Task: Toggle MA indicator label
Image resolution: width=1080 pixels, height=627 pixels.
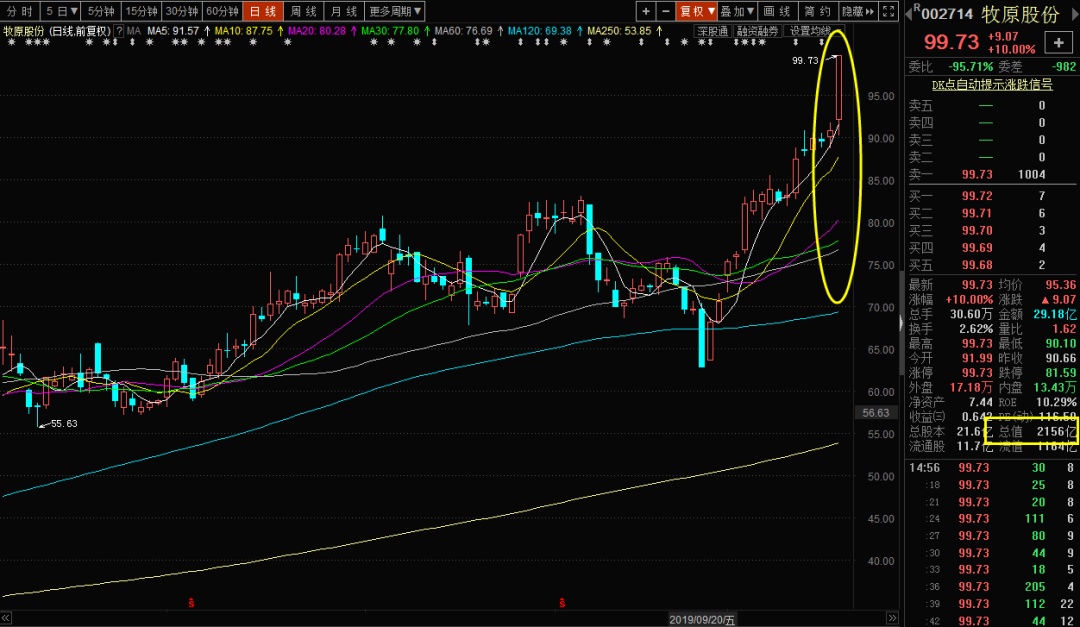Action: click(134, 31)
